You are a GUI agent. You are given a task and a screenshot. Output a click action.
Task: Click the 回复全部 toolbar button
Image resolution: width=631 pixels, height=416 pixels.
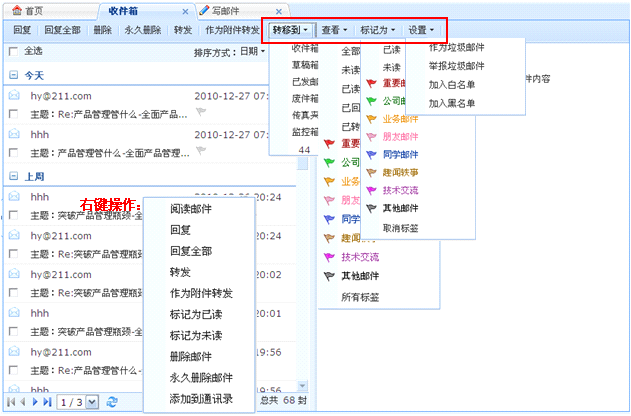tap(64, 30)
